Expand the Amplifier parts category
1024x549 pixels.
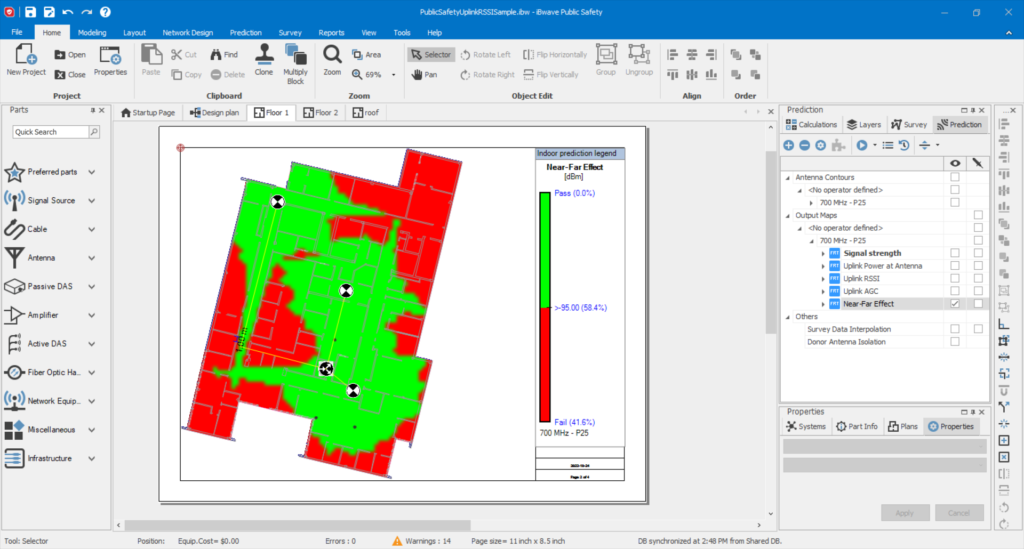click(x=92, y=315)
